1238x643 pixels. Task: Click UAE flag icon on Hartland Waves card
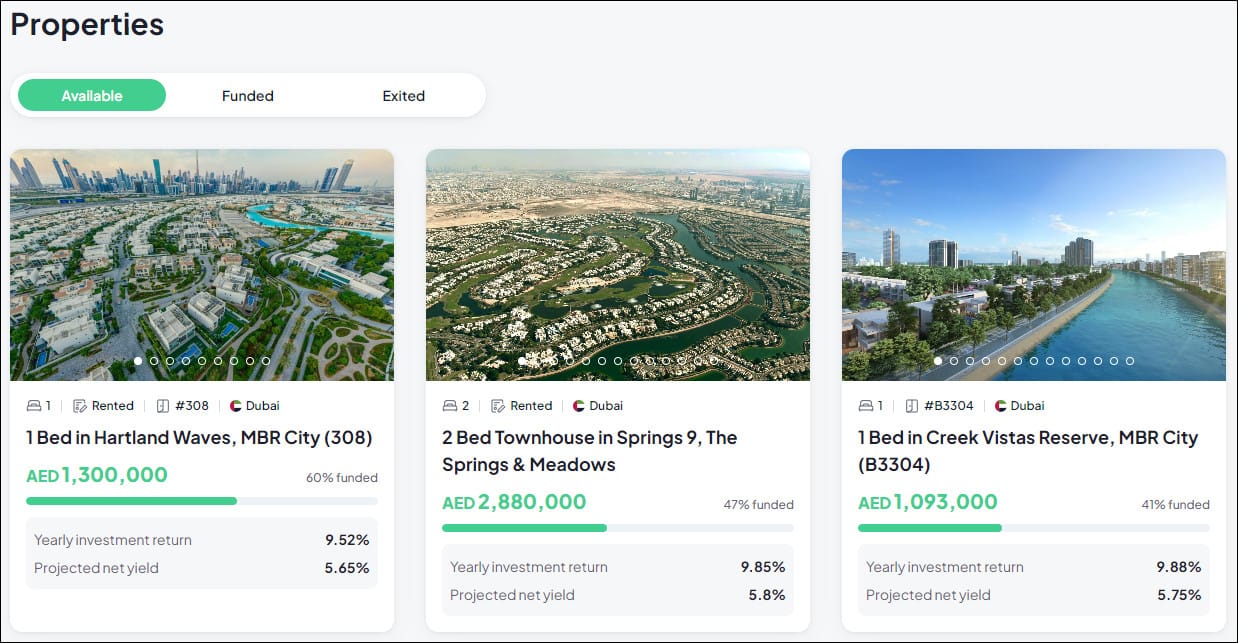click(x=236, y=406)
